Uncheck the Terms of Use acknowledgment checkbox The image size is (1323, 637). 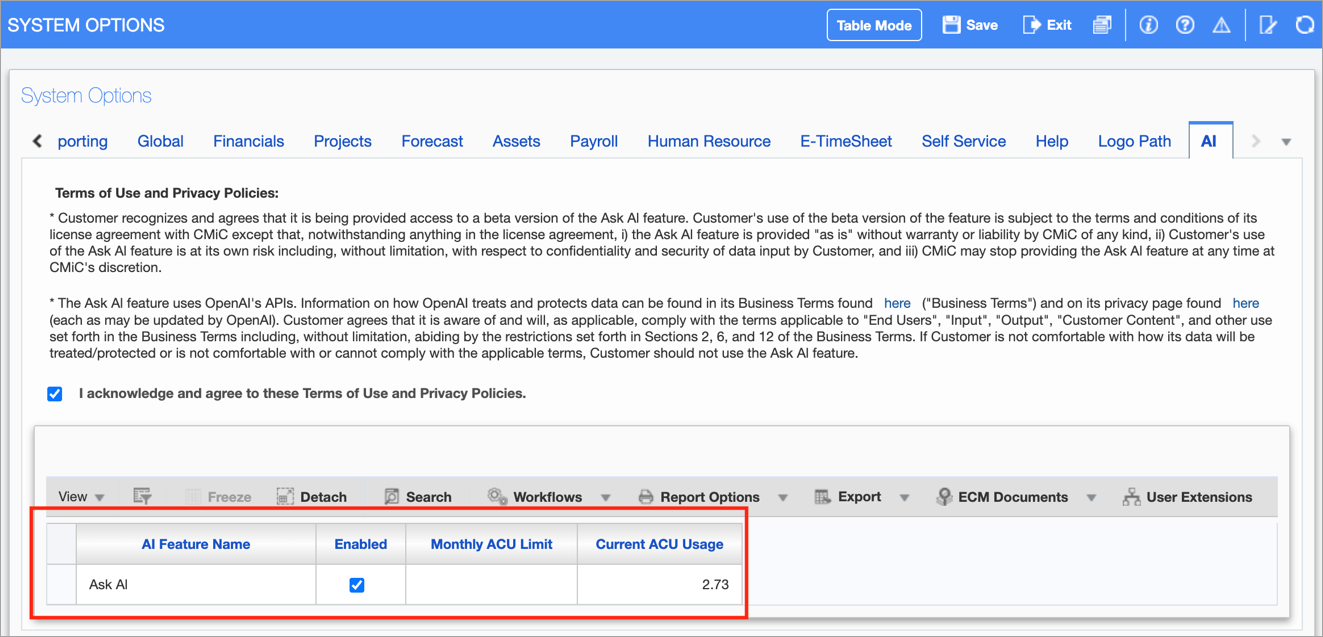click(x=55, y=394)
